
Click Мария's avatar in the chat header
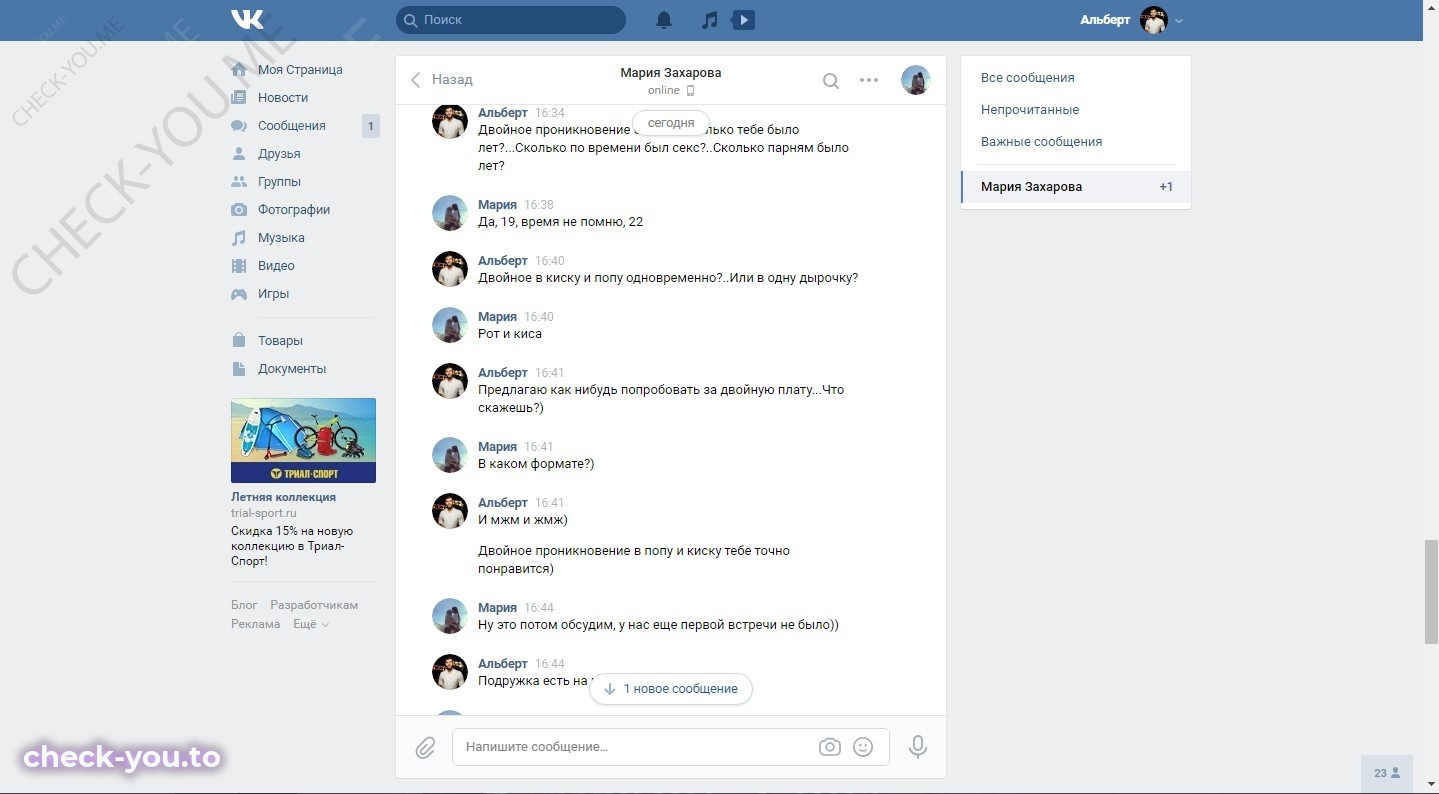tap(916, 80)
